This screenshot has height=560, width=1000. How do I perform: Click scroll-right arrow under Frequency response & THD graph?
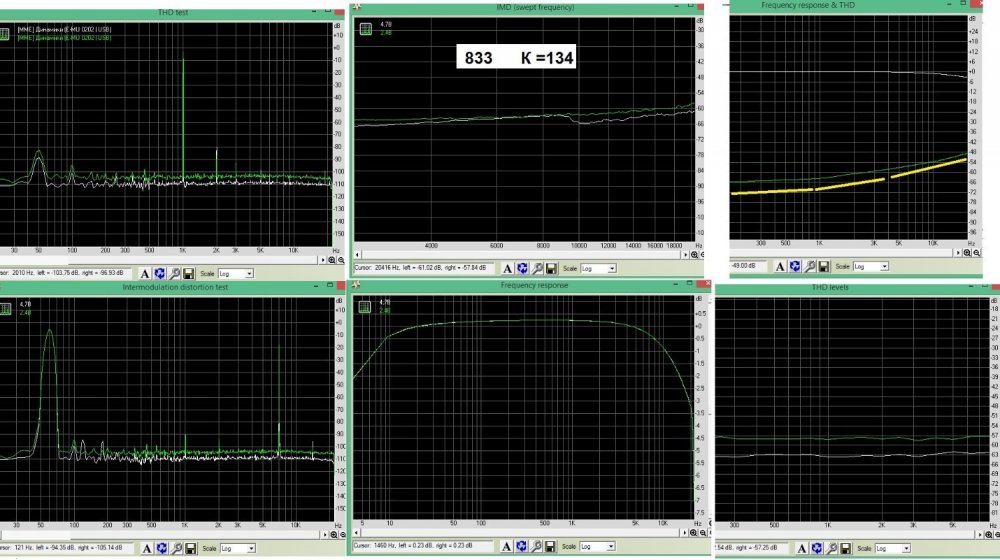[x=958, y=253]
